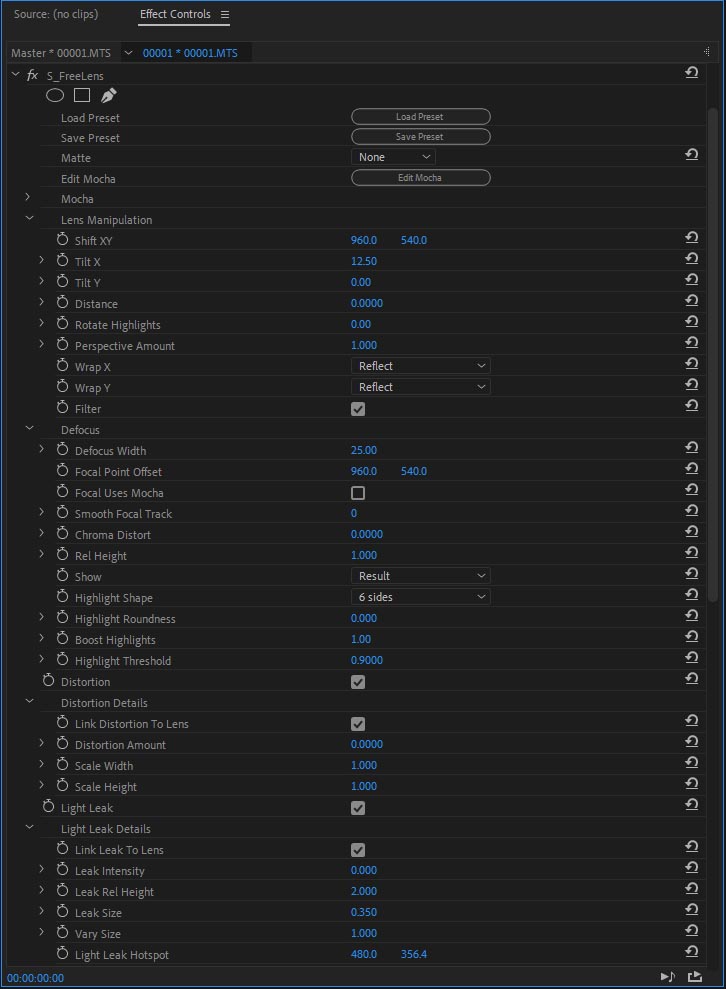Uncheck the Filter checkbox
The image size is (726, 989).
point(358,409)
